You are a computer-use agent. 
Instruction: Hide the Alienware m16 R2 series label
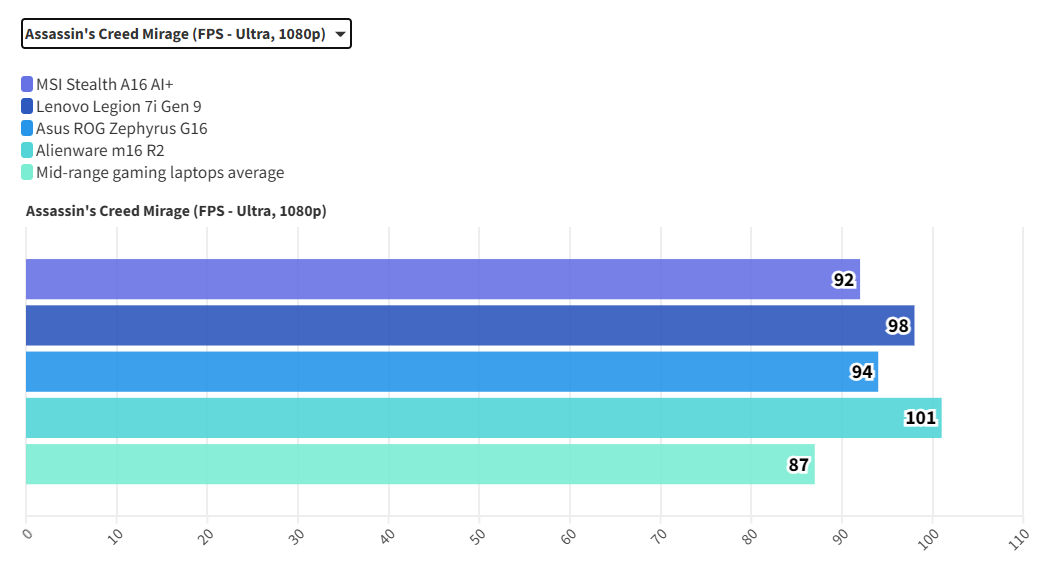tap(100, 150)
